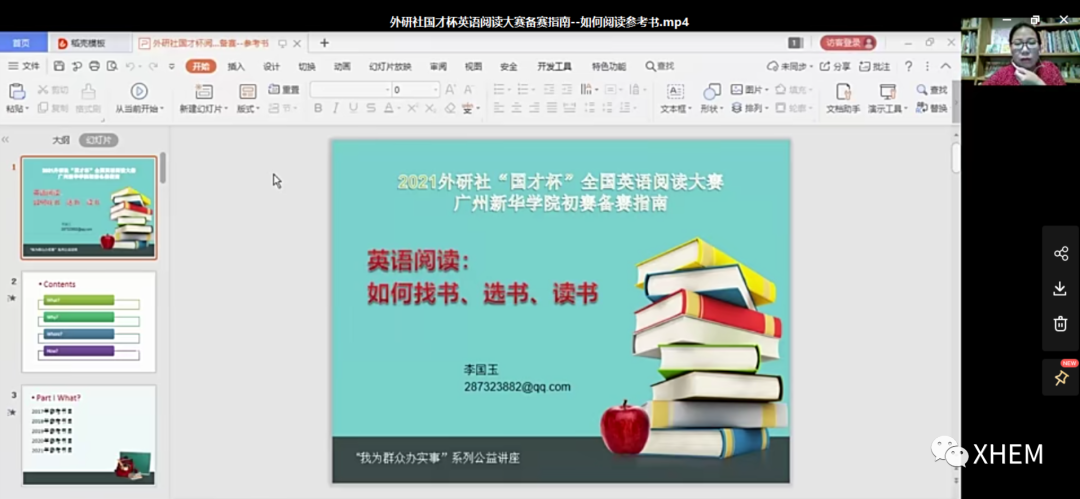
Task: Select the Contents slide 2 thumbnail
Action: [x=89, y=322]
